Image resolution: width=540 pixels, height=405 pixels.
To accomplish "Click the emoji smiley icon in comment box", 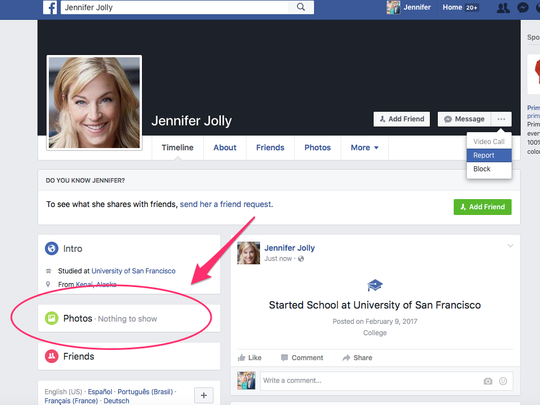I will click(503, 381).
